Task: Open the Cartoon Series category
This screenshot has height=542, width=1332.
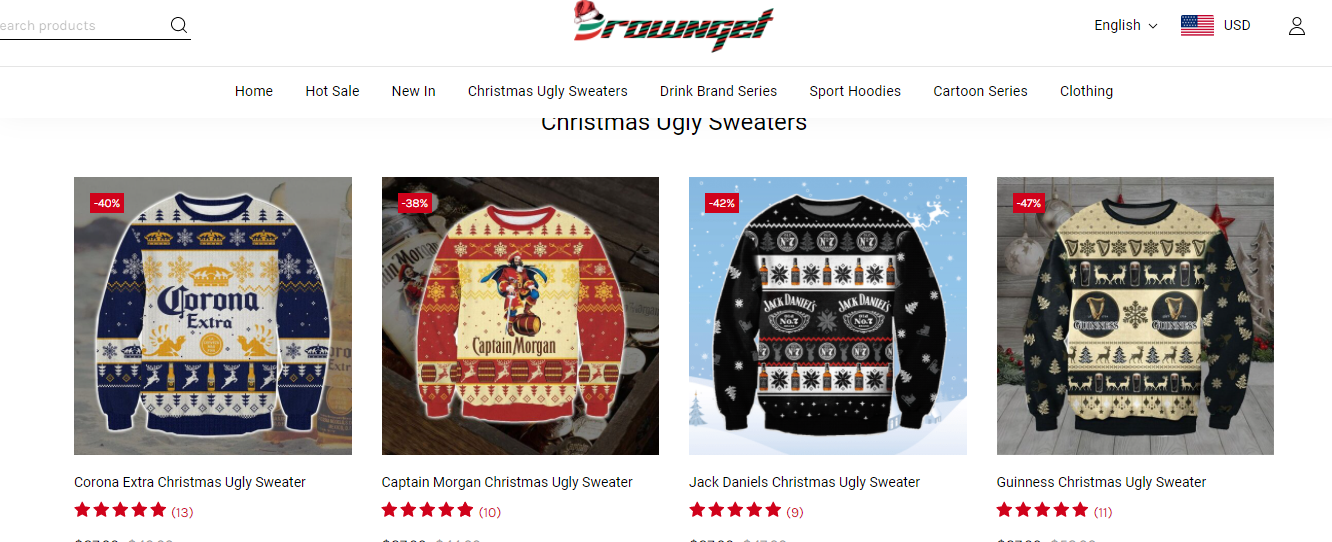Action: pyautogui.click(x=980, y=91)
